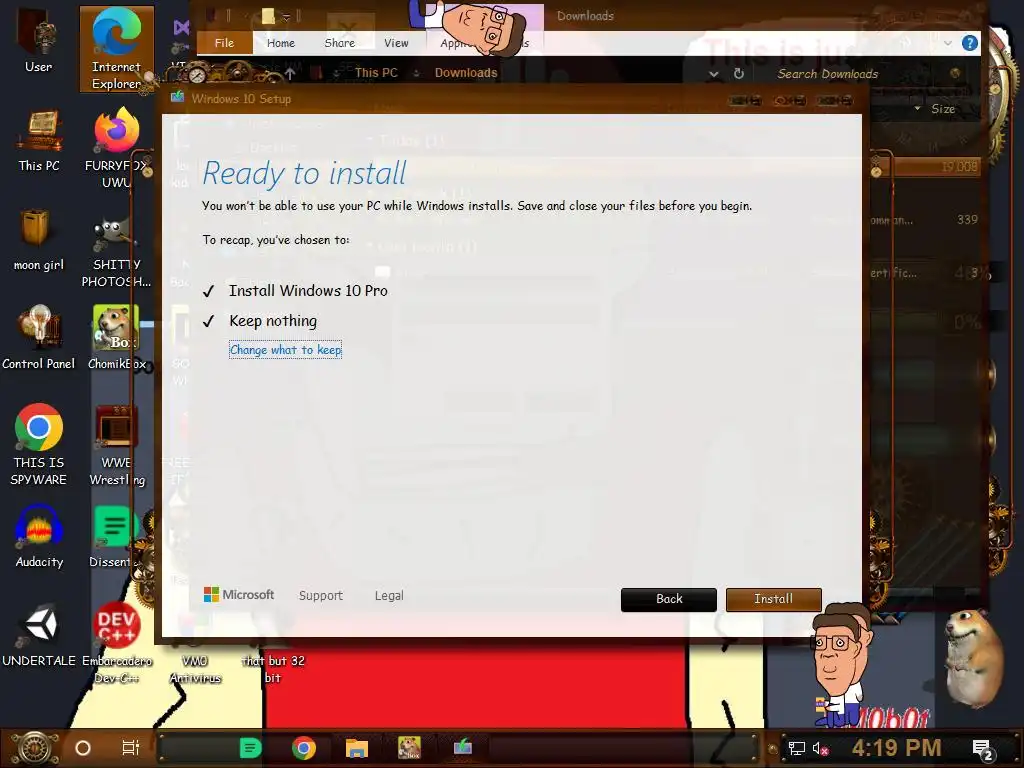
Task: Open the Legal link
Action: pos(389,596)
